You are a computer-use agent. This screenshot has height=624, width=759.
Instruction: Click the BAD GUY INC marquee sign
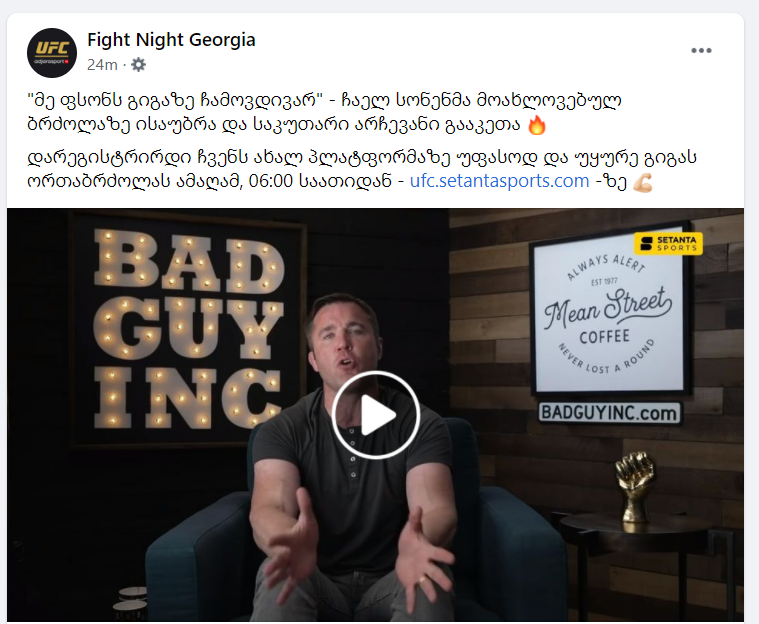(187, 329)
